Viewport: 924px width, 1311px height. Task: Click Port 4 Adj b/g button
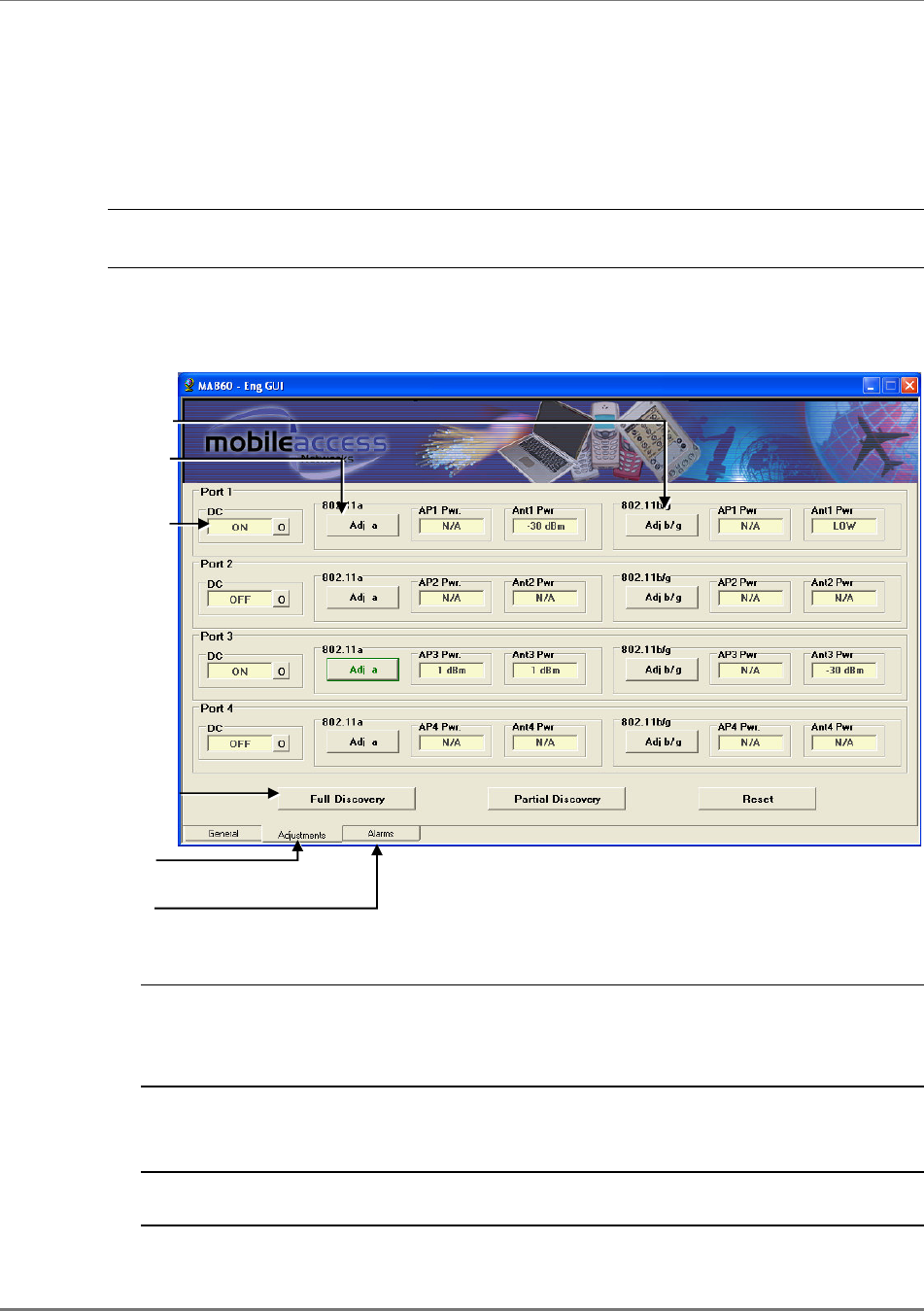point(663,742)
